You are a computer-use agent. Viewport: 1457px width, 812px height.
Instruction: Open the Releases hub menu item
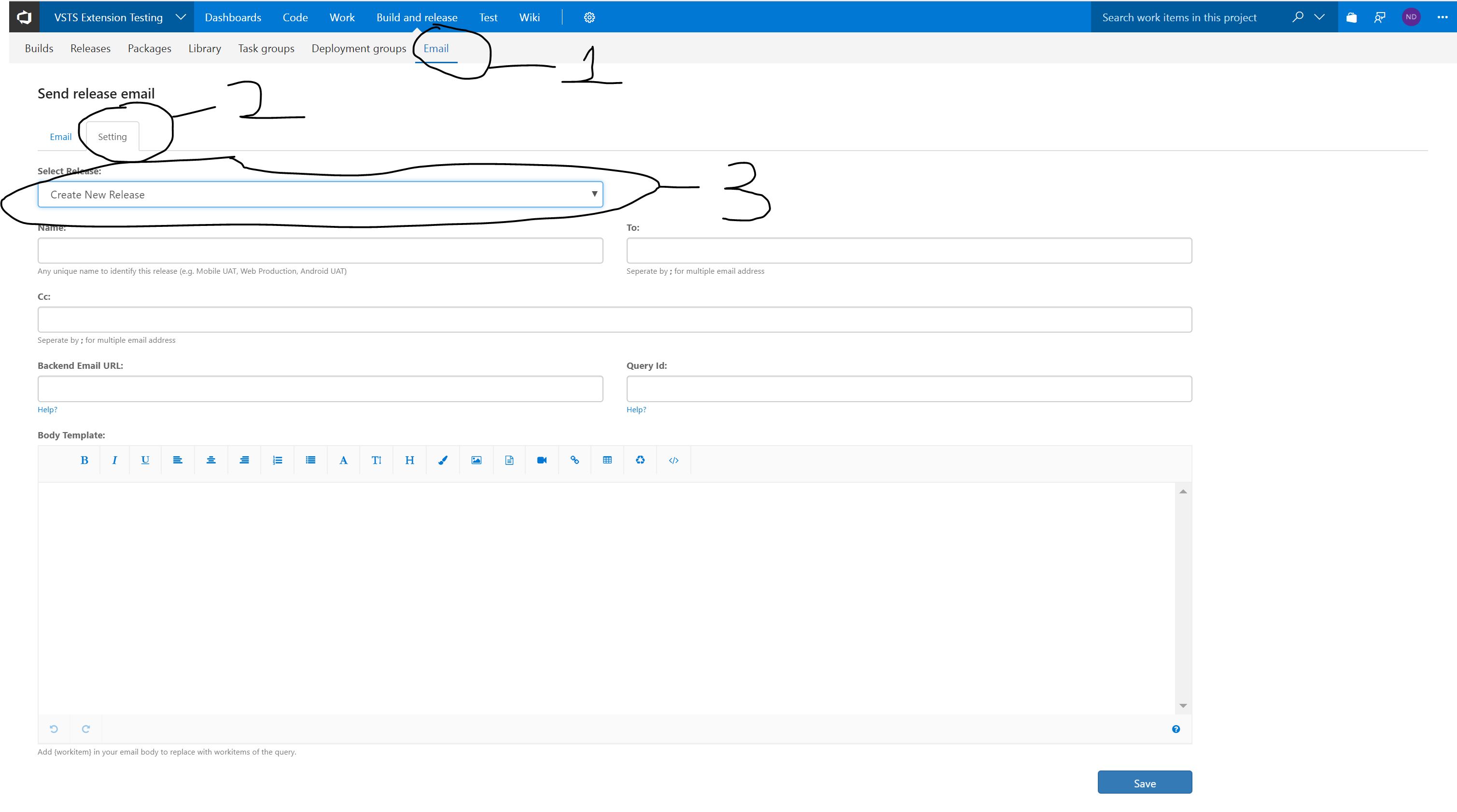pos(90,49)
